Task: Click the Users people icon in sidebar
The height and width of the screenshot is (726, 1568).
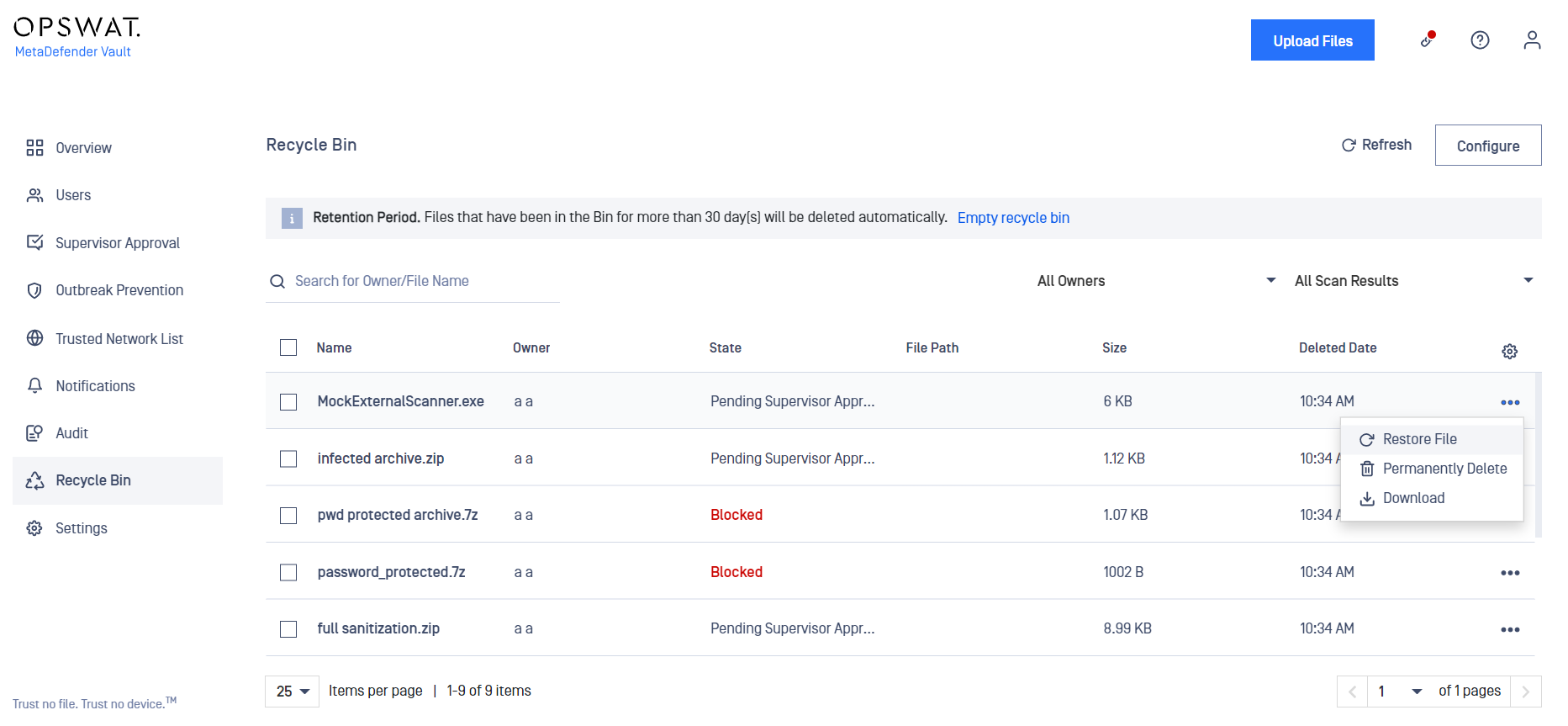Action: click(x=34, y=195)
